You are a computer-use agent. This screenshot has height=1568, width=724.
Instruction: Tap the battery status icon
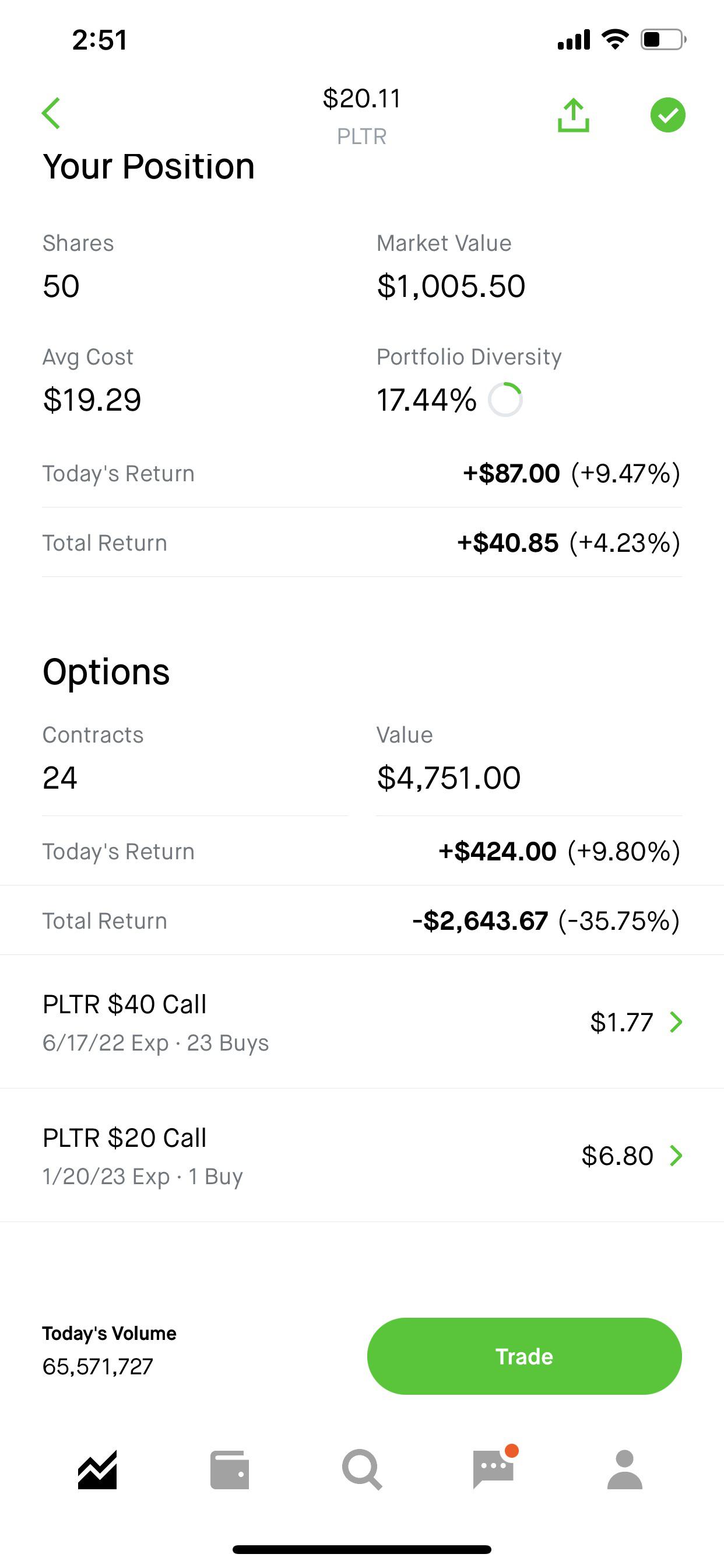[663, 40]
